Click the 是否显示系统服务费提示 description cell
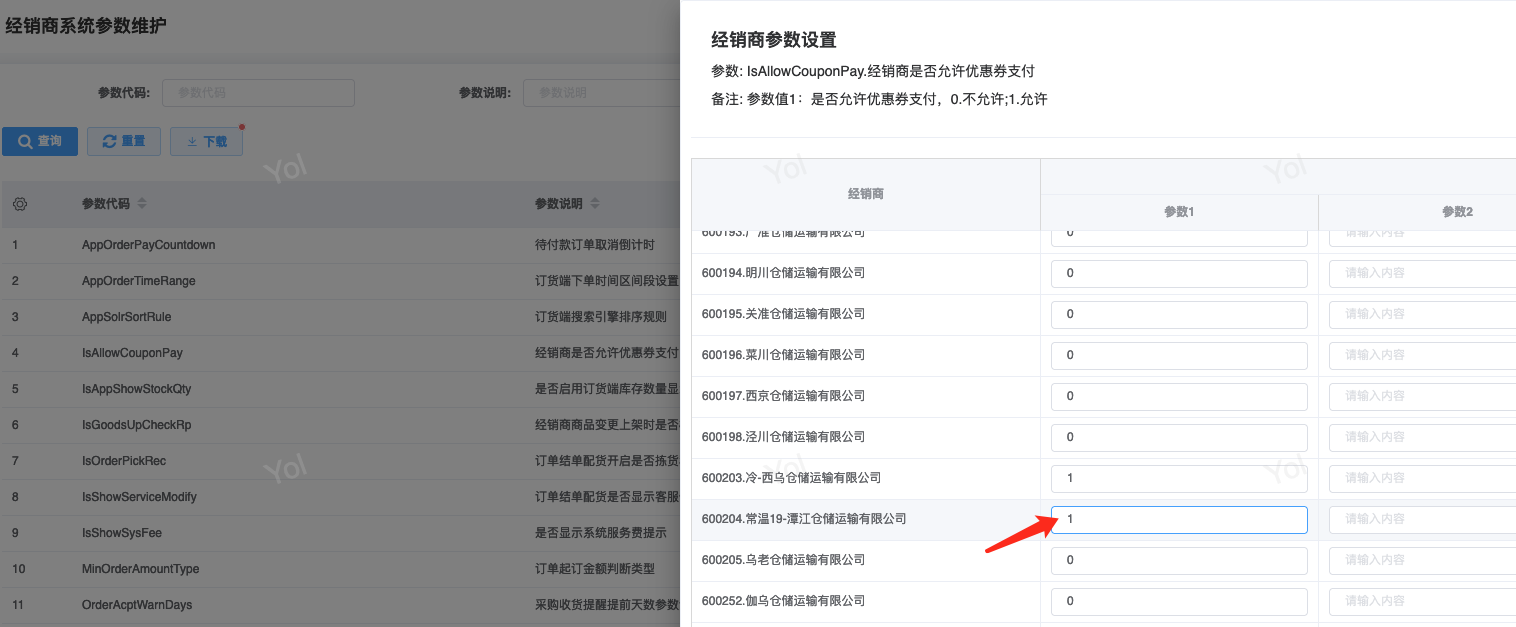The width and height of the screenshot is (1516, 627). click(601, 533)
